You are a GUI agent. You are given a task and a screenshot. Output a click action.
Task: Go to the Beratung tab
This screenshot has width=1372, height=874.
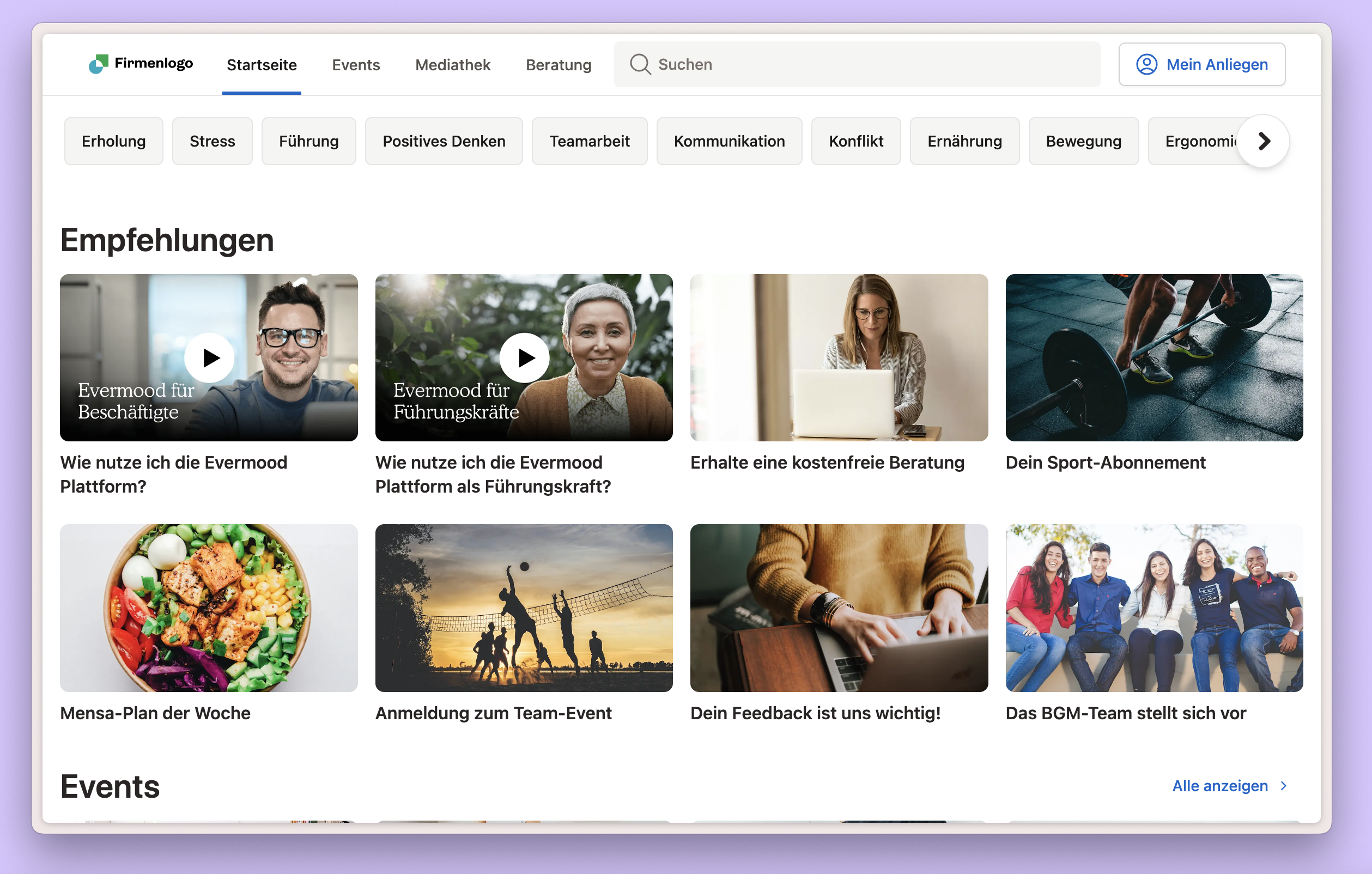[558, 65]
